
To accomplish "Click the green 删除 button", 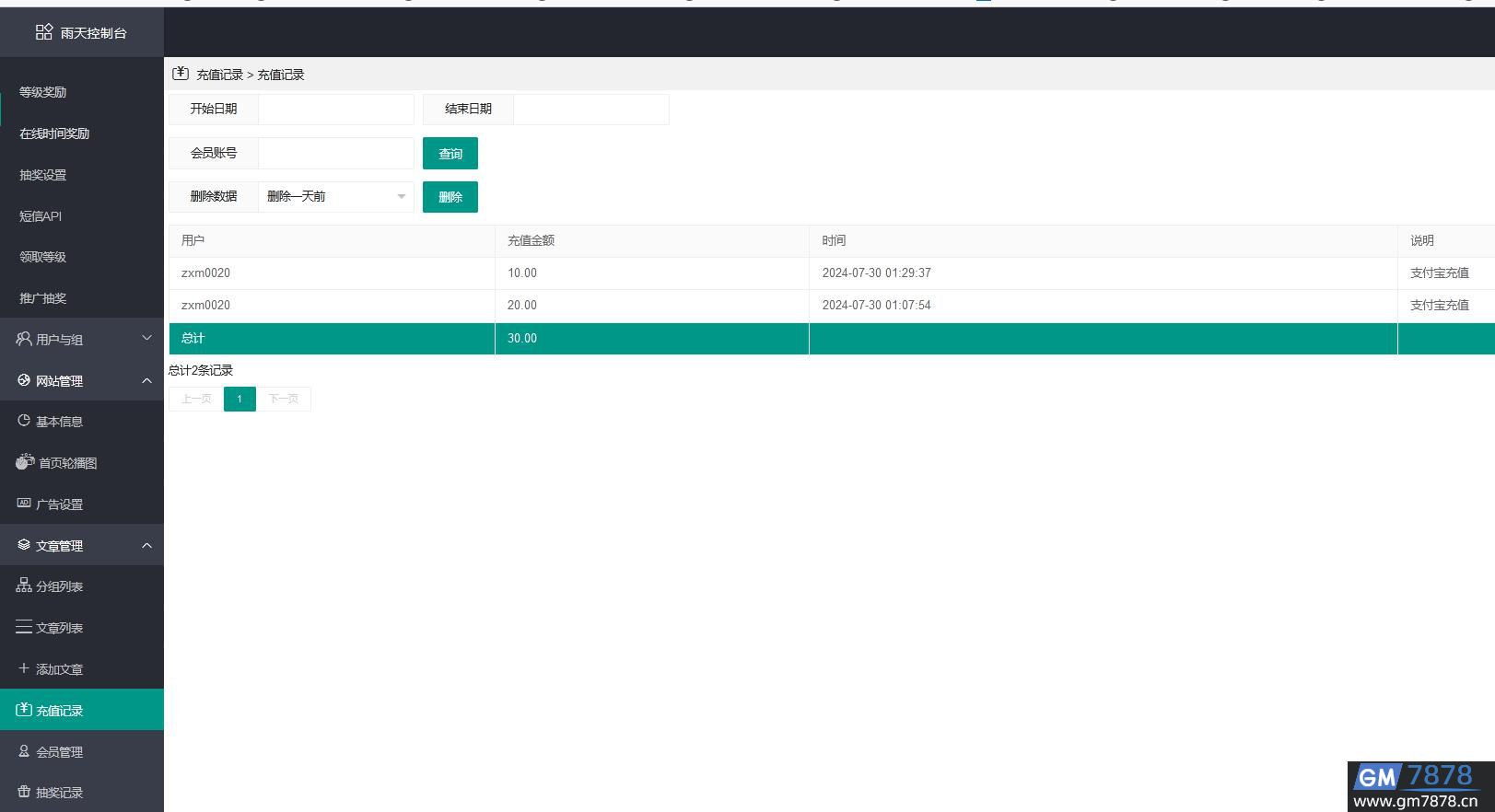I will click(450, 197).
